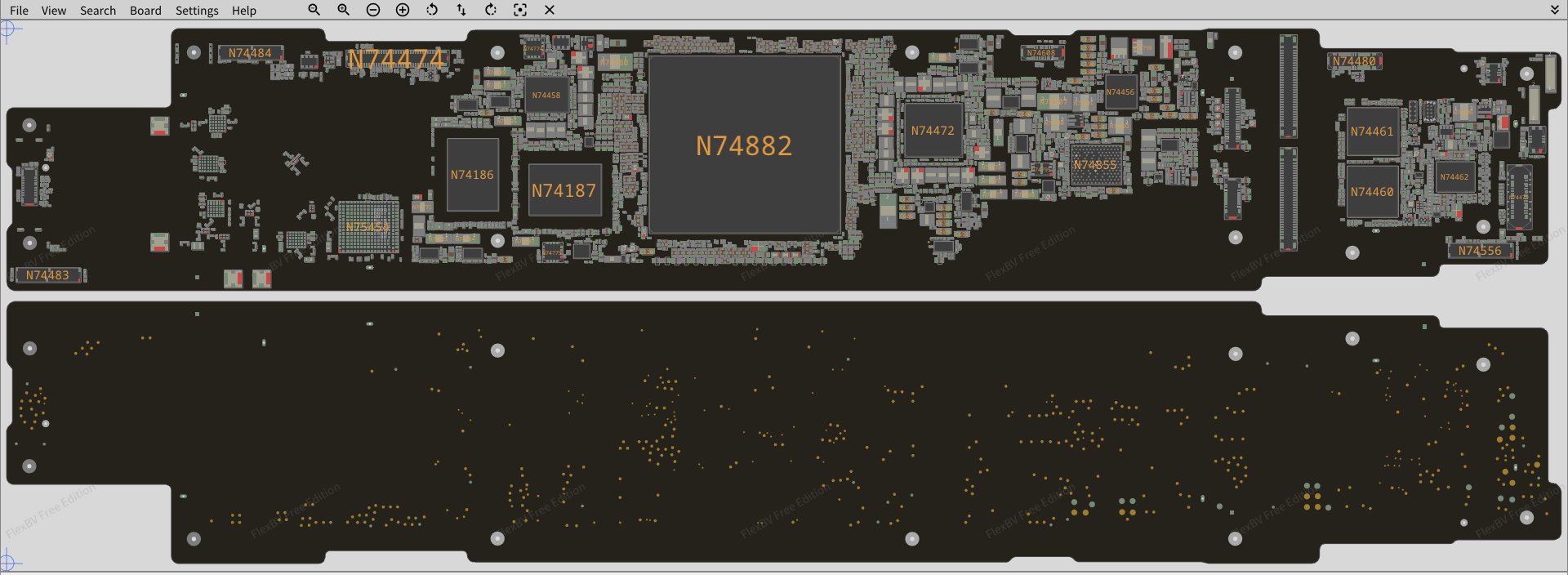Select the N74483 connector
The height and width of the screenshot is (575, 1568).
[47, 275]
